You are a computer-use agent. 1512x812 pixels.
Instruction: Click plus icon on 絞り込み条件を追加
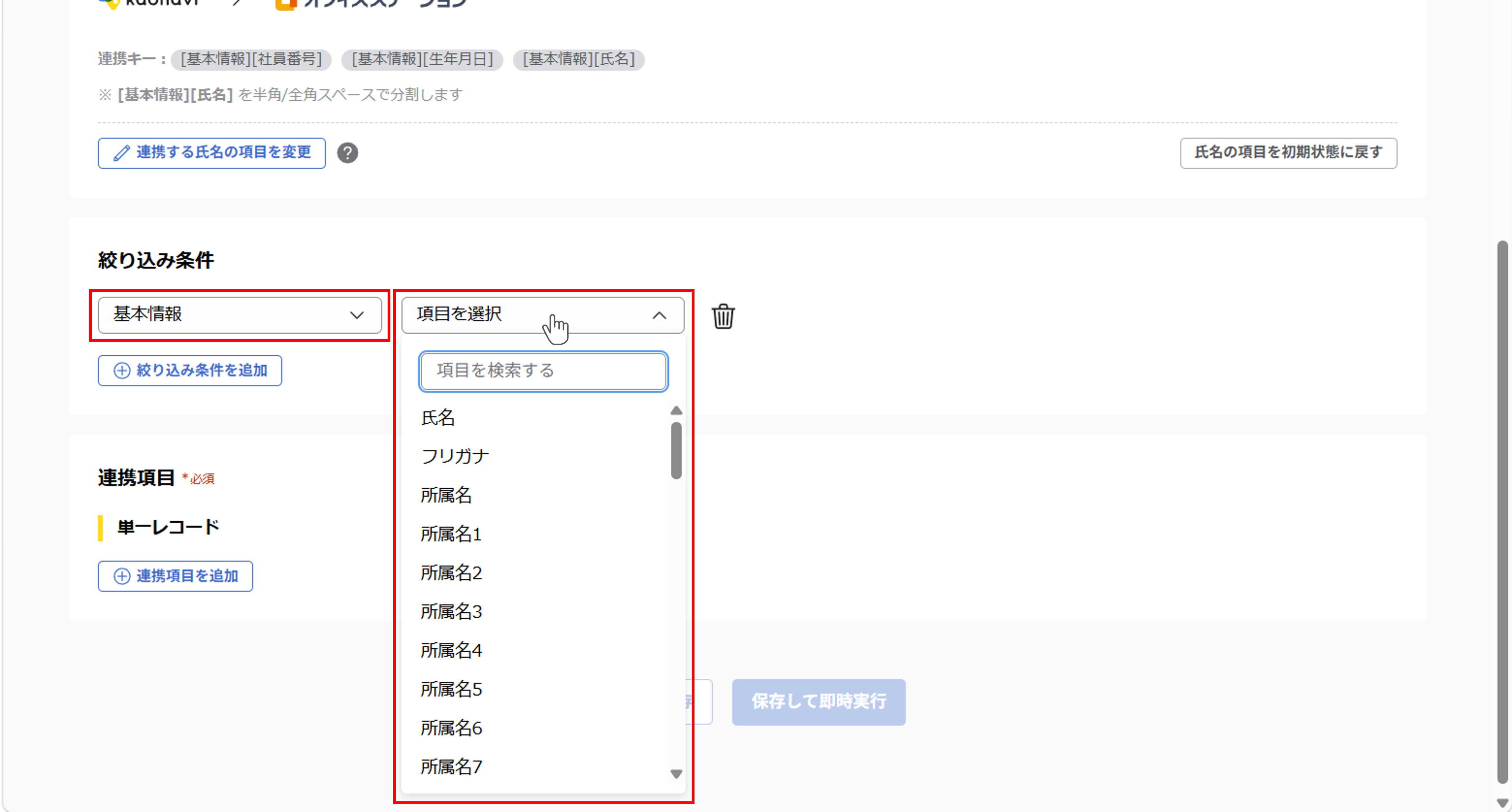[122, 370]
